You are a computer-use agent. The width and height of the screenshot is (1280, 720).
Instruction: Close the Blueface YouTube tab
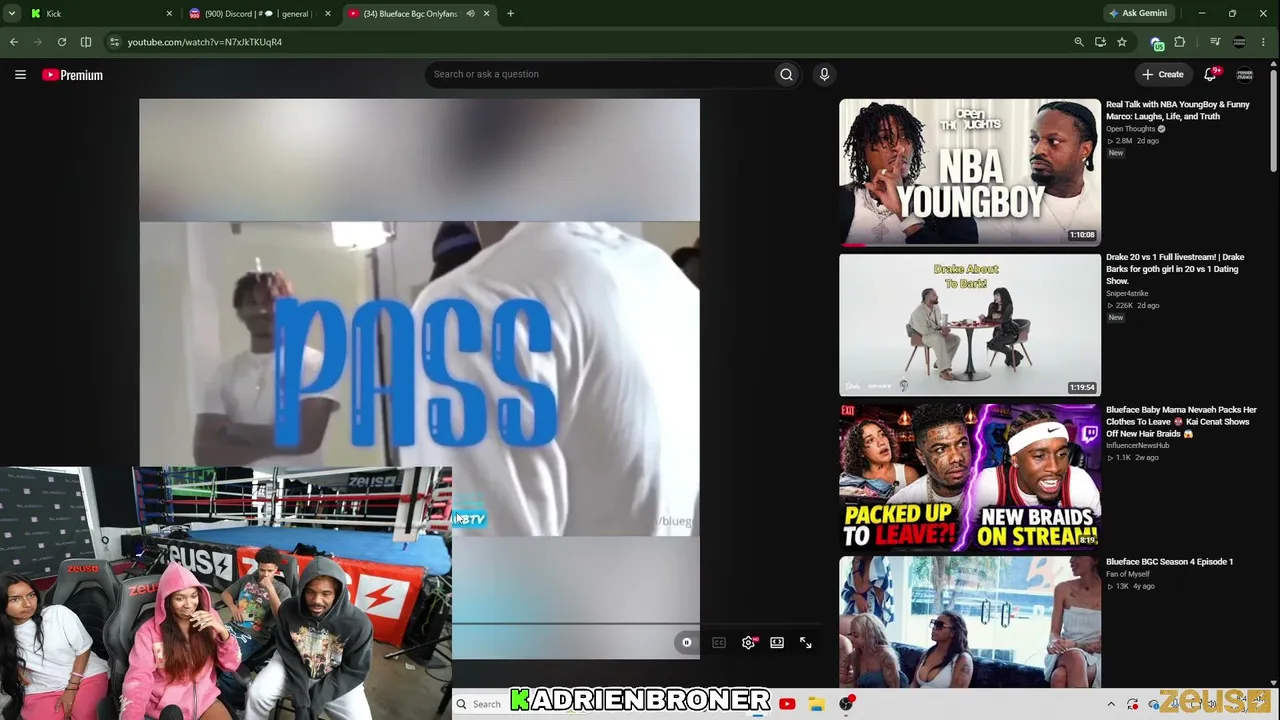click(x=487, y=14)
